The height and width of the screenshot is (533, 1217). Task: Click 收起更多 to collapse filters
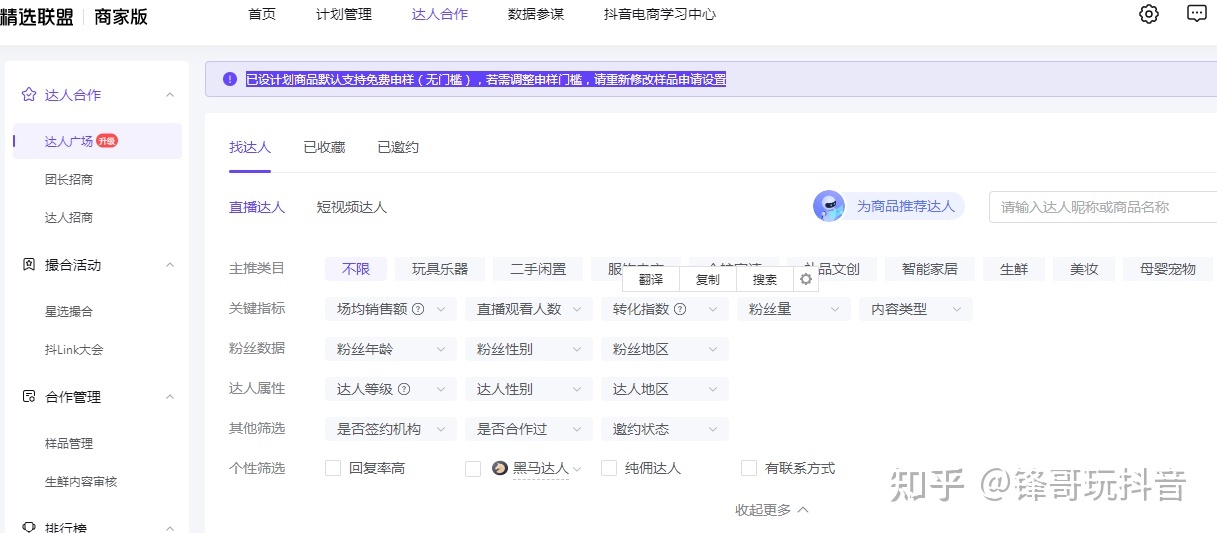point(771,510)
